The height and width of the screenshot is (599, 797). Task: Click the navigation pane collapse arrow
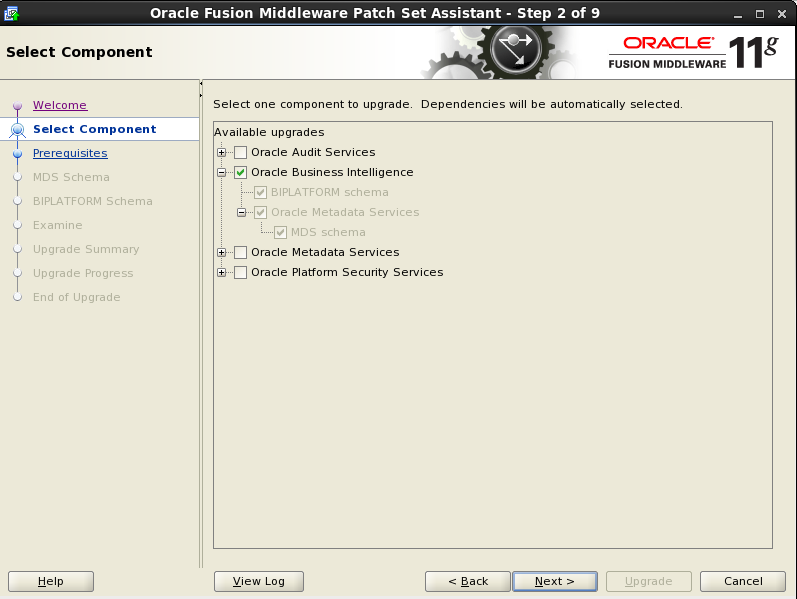201,83
